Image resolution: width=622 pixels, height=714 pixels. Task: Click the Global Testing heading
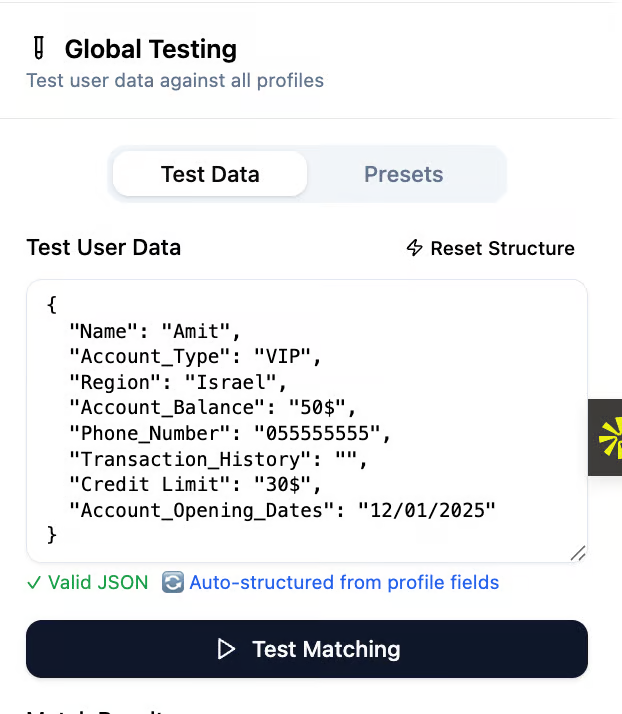150,48
